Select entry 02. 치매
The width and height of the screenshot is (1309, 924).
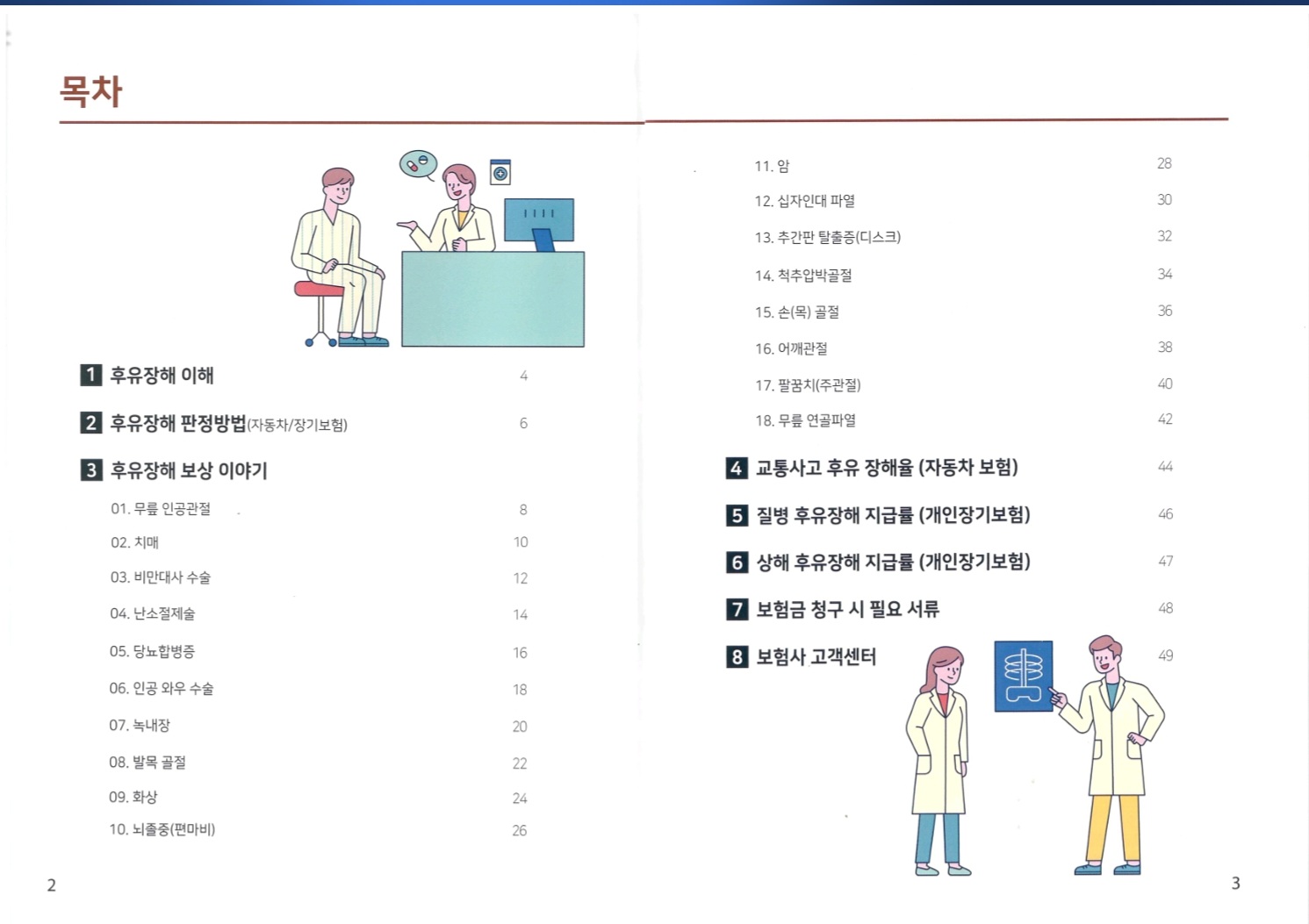tap(135, 542)
